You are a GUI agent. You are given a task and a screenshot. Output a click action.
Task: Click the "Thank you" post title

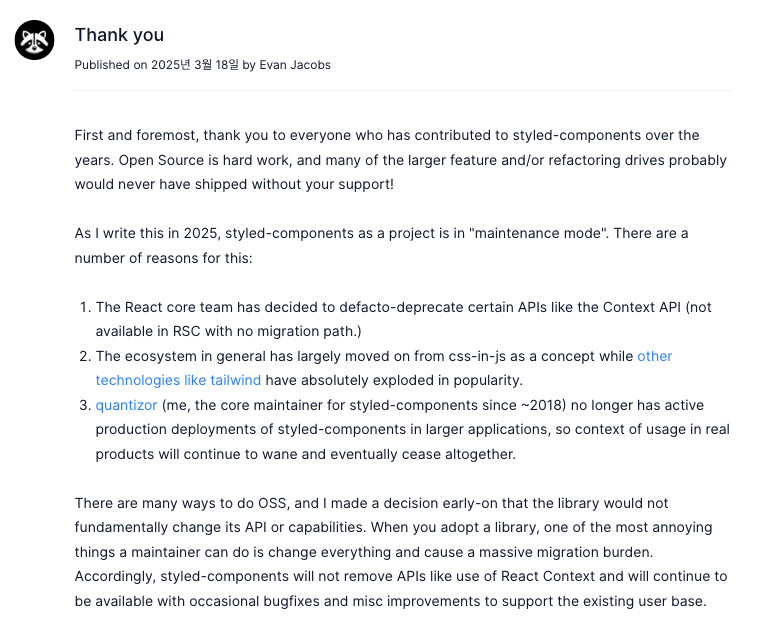(119, 35)
